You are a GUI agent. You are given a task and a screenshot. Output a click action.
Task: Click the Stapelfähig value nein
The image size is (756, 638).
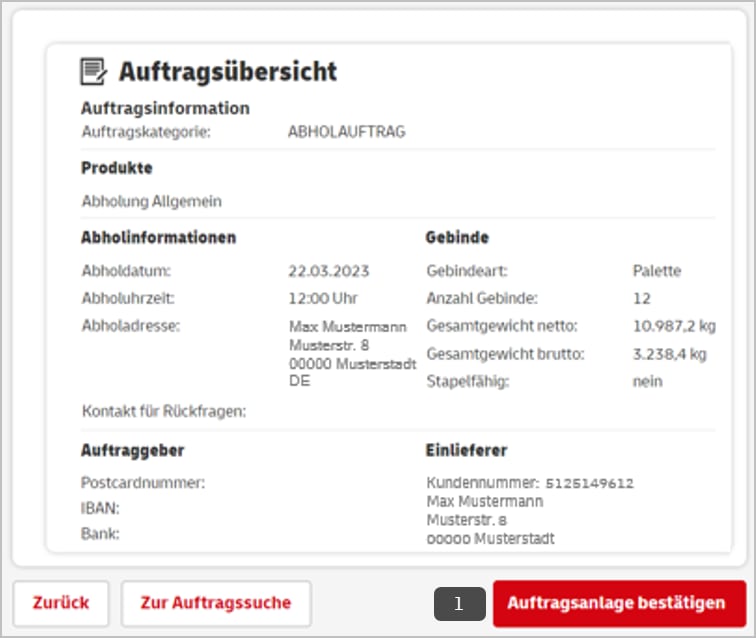pos(648,381)
